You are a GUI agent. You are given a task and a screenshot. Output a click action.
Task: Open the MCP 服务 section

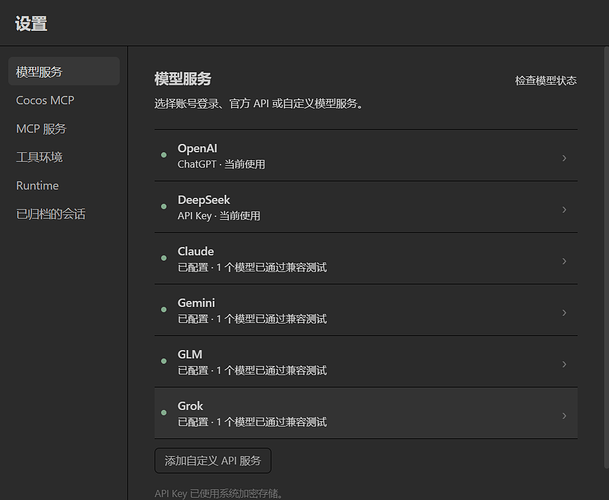(x=41, y=129)
